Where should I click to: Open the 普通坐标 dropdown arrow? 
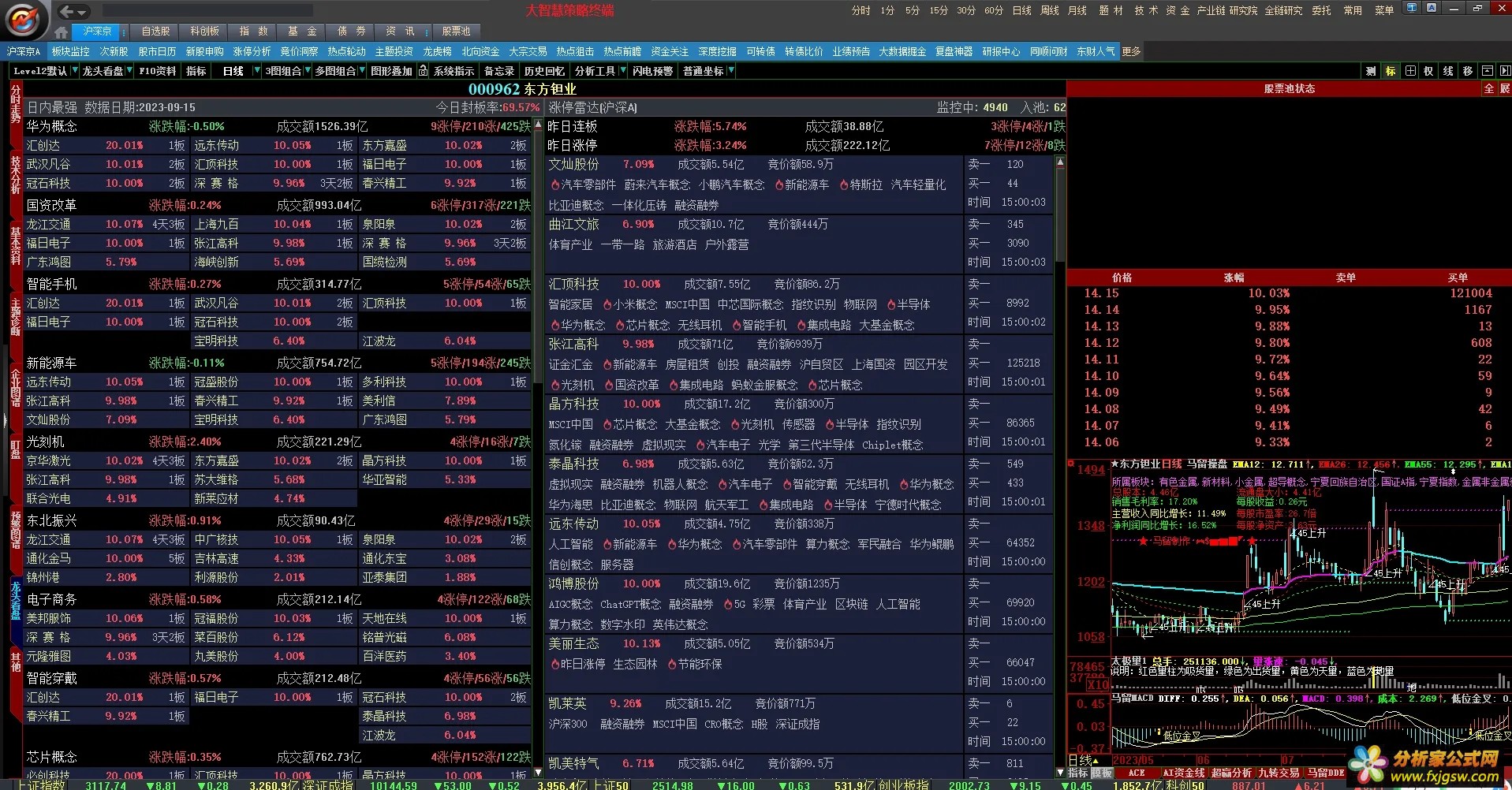731,71
